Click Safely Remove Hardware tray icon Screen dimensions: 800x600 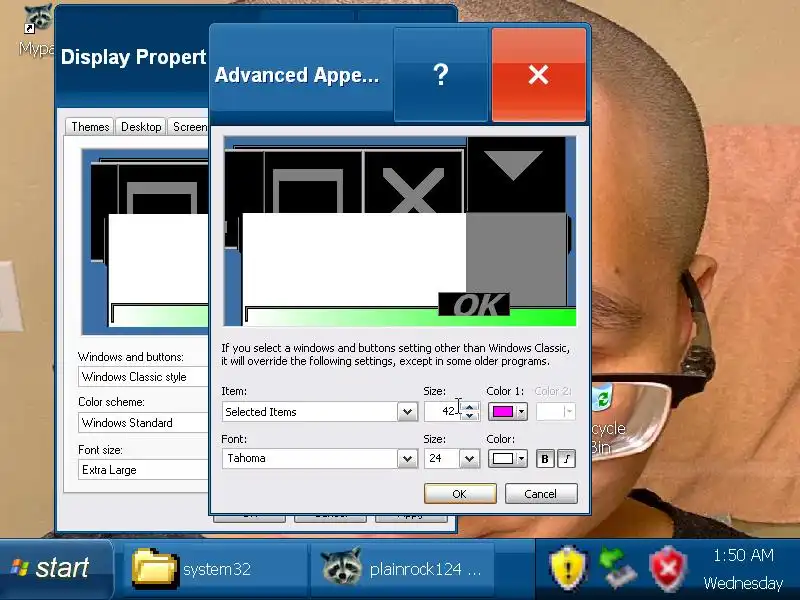[x=618, y=567]
